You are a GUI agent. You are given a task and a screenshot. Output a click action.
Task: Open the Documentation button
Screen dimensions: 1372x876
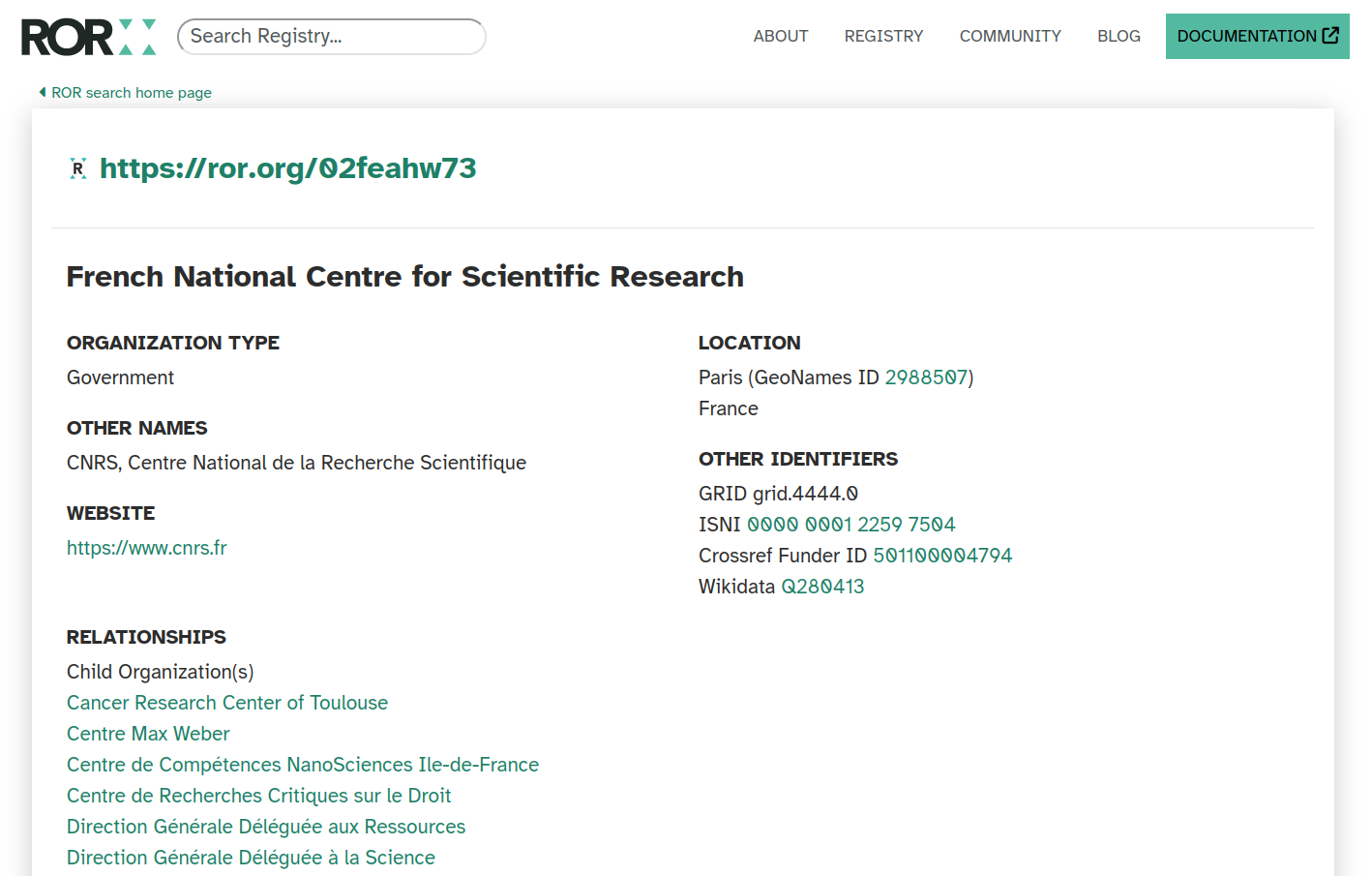click(x=1258, y=36)
